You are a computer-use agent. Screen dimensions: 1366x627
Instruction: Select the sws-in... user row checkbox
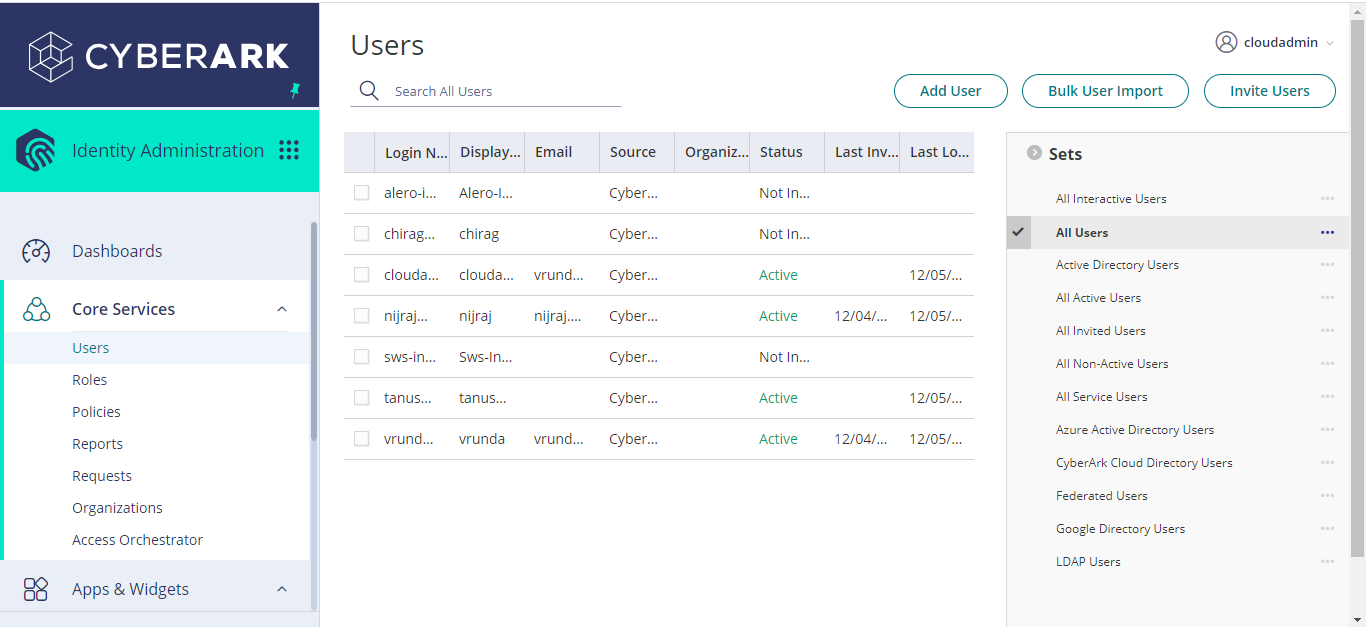362,357
